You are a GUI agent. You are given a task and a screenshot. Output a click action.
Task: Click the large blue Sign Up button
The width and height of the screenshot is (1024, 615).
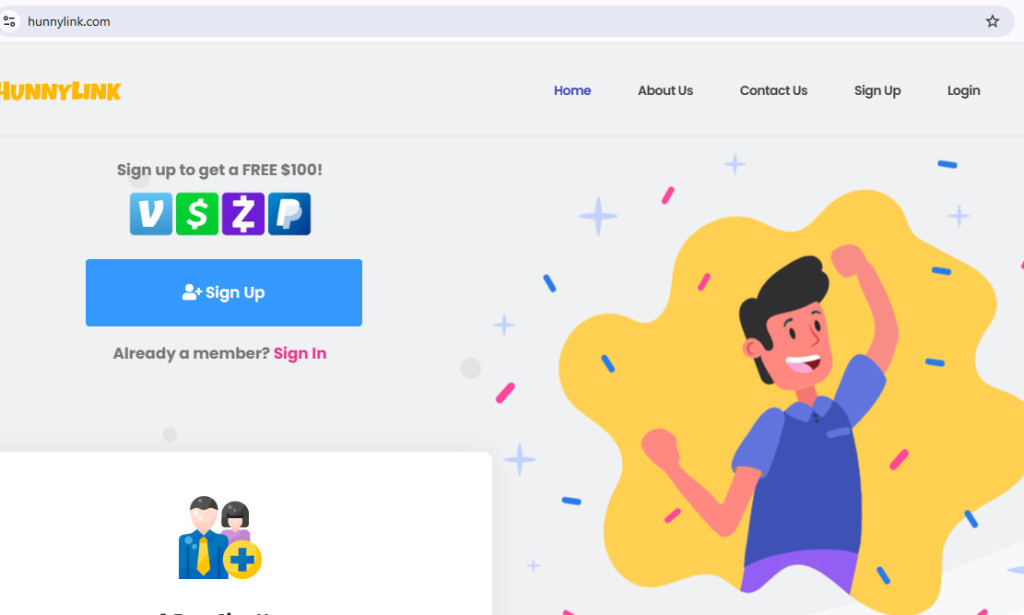(224, 292)
